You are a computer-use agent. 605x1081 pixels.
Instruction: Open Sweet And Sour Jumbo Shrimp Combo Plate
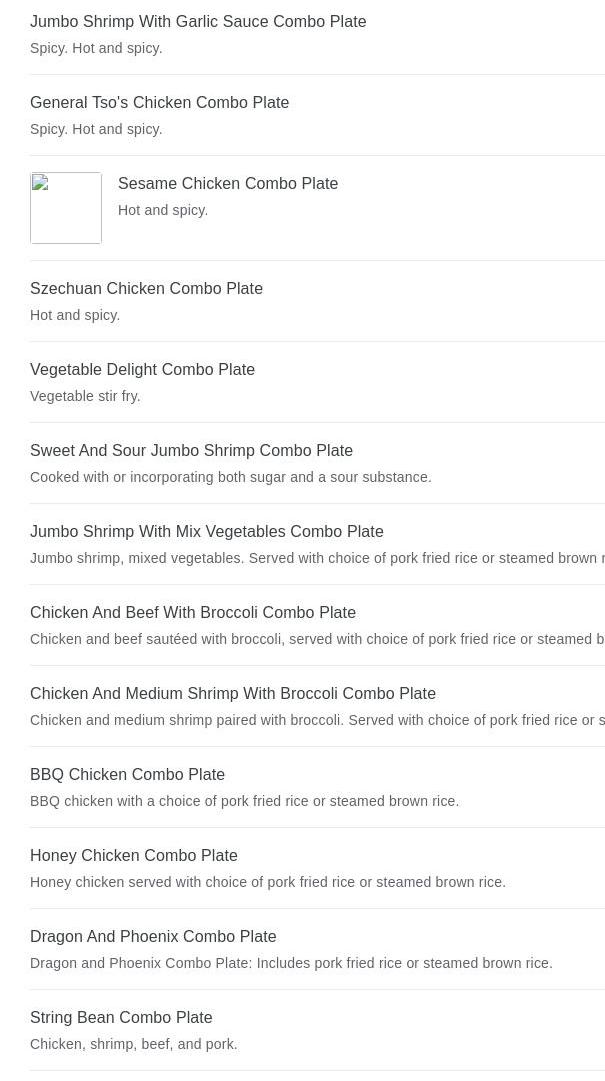tap(191, 450)
